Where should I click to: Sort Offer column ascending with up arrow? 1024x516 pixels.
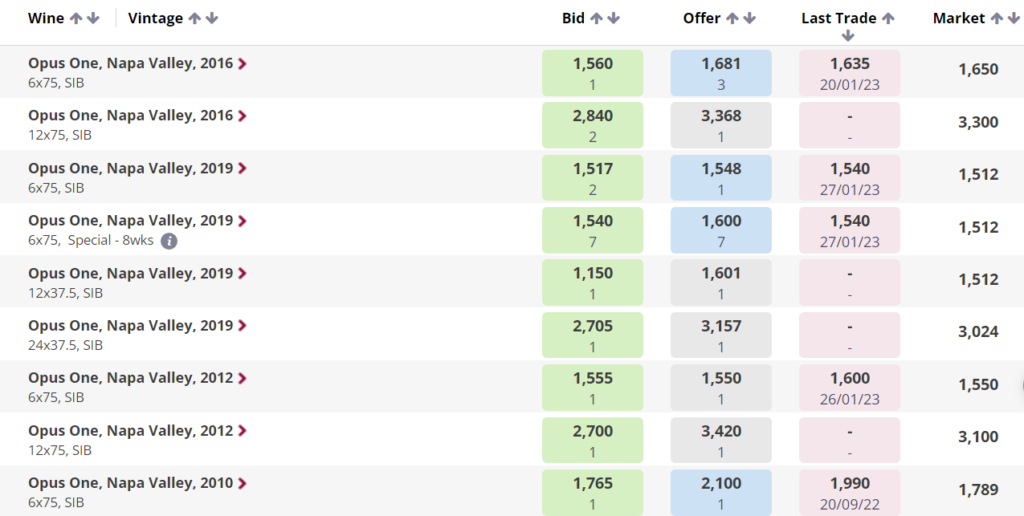point(732,18)
